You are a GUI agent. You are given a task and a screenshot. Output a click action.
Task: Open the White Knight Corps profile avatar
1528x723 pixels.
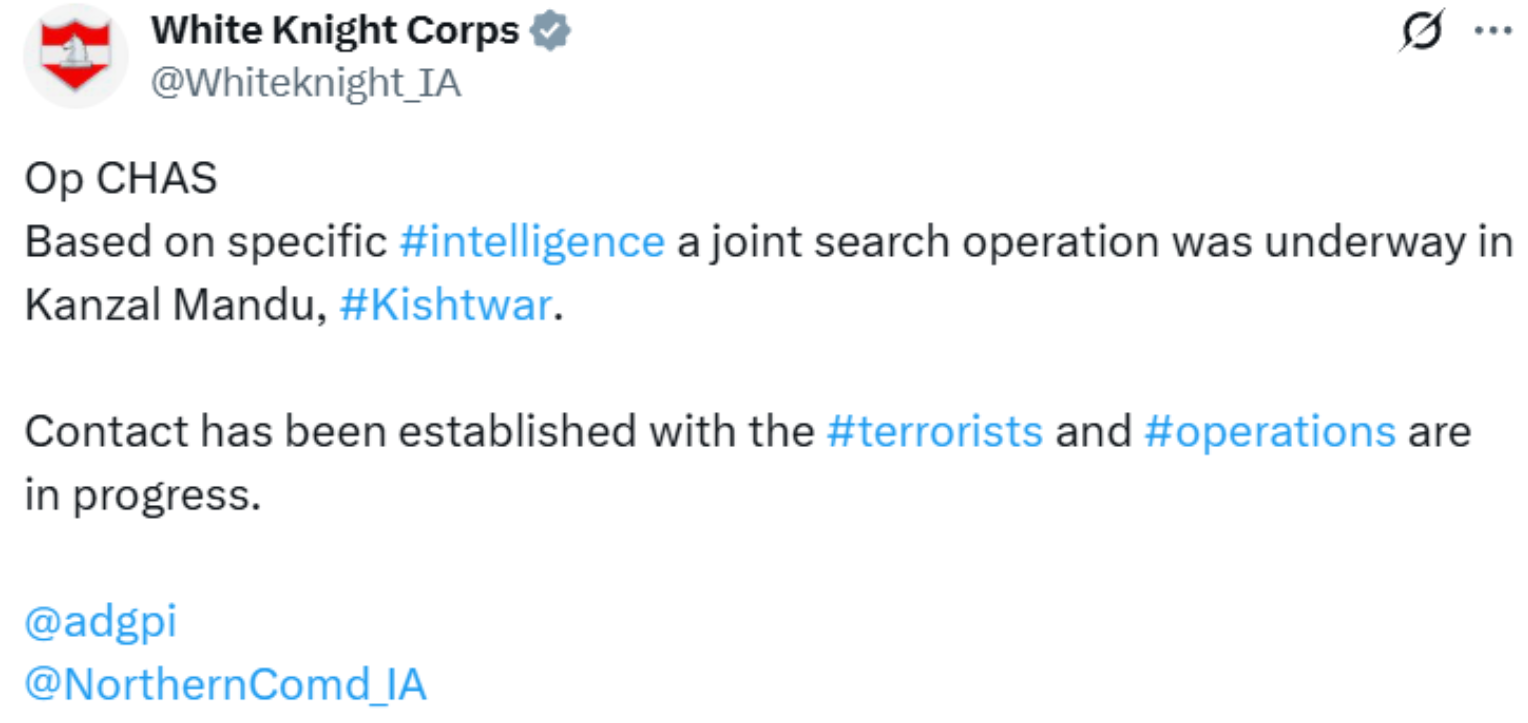[x=76, y=55]
